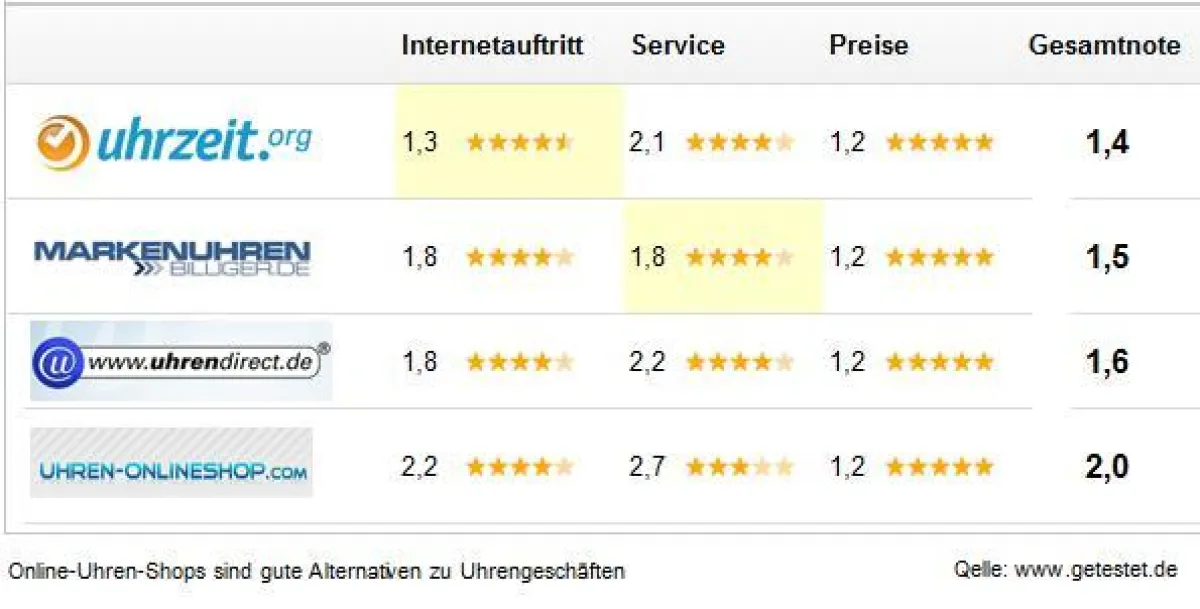Click the Service column header
This screenshot has width=1200, height=609.
(x=678, y=45)
